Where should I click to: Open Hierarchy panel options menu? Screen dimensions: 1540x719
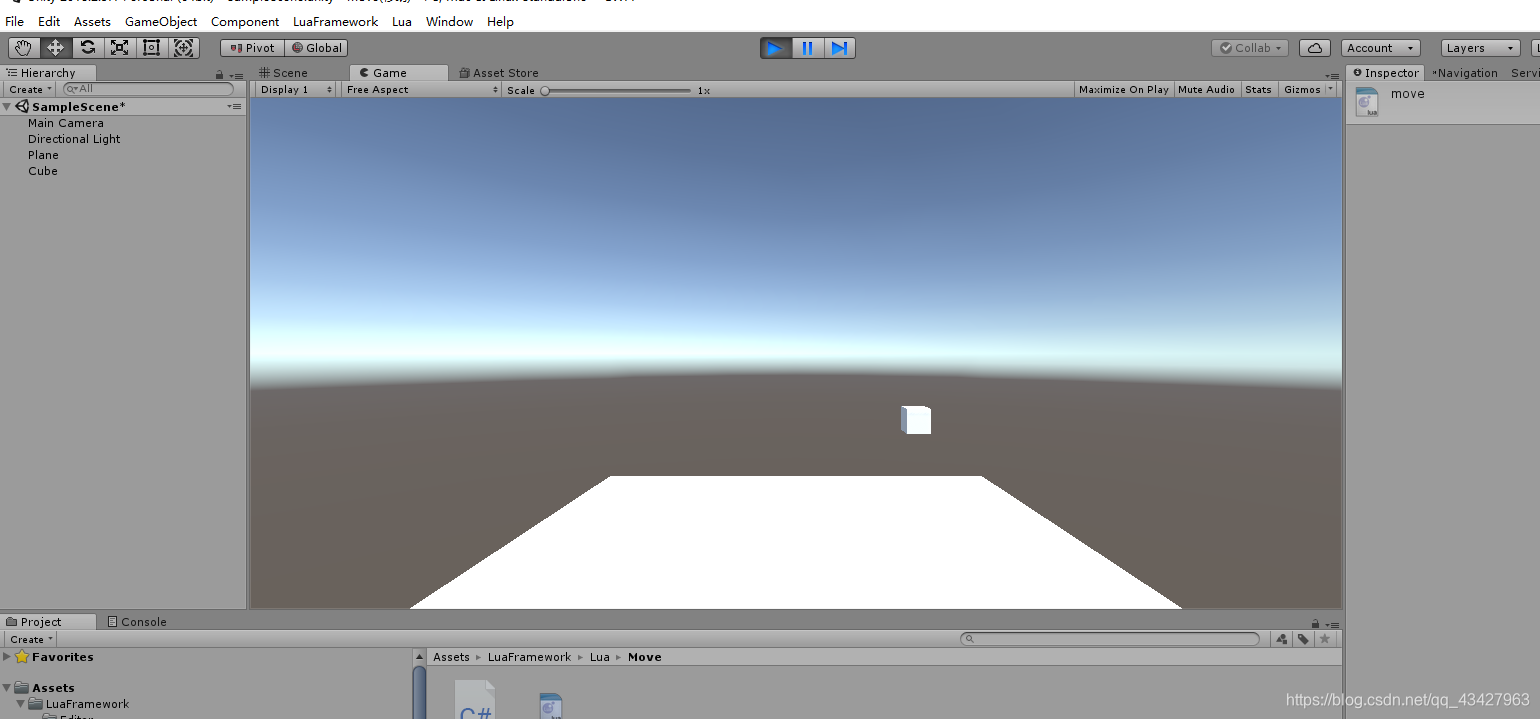pyautogui.click(x=236, y=75)
